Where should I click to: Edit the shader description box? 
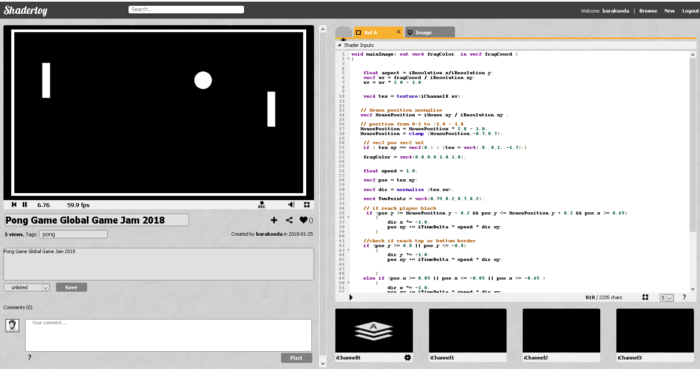click(158, 264)
